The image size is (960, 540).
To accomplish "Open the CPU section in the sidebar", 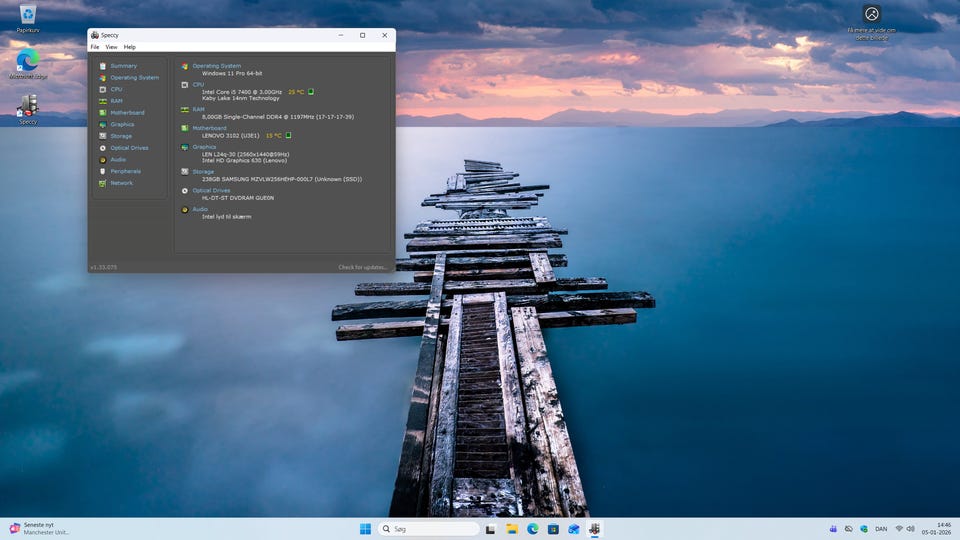I will pyautogui.click(x=116, y=89).
